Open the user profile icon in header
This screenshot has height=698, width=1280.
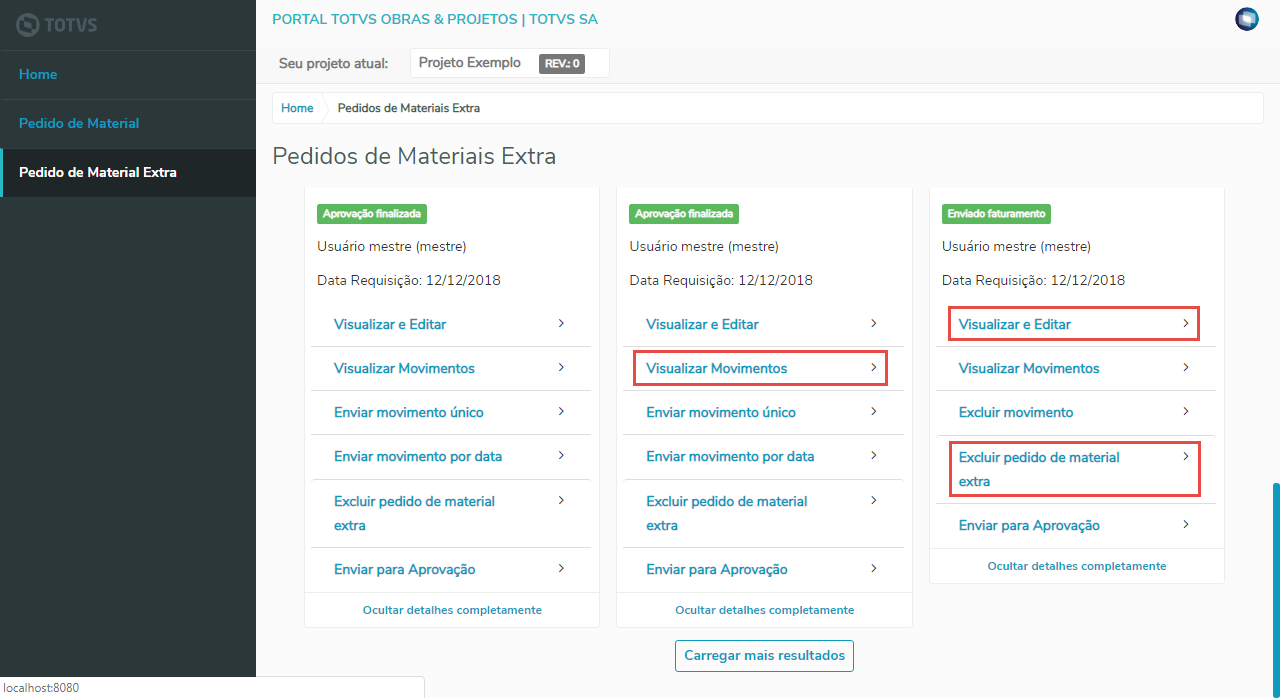1247,19
